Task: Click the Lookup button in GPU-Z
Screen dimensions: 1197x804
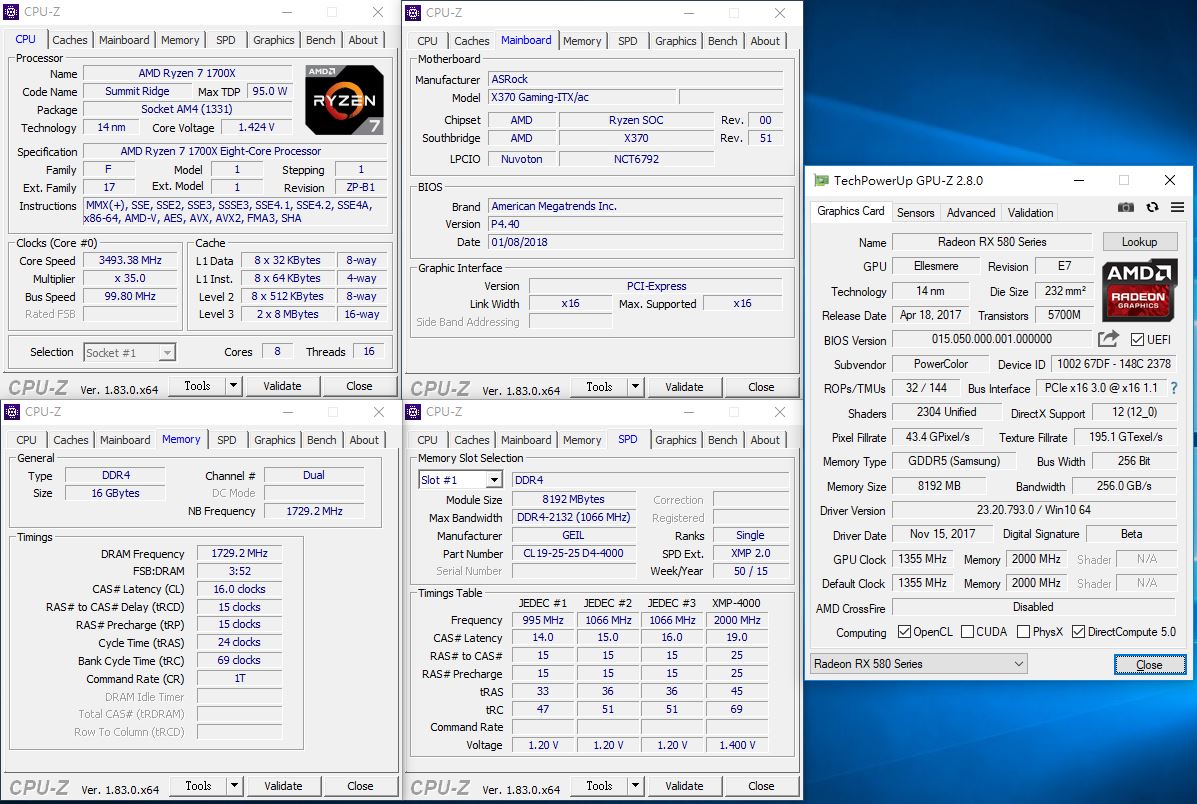Action: [x=1139, y=241]
